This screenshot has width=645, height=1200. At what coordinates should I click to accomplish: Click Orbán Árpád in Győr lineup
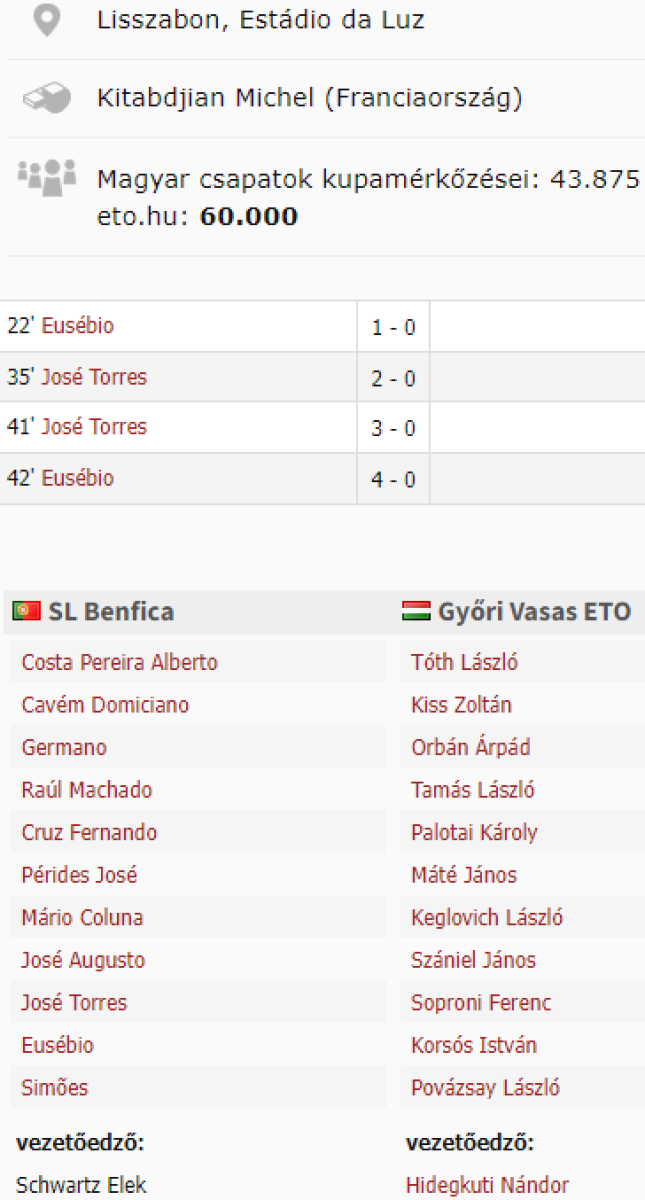470,747
